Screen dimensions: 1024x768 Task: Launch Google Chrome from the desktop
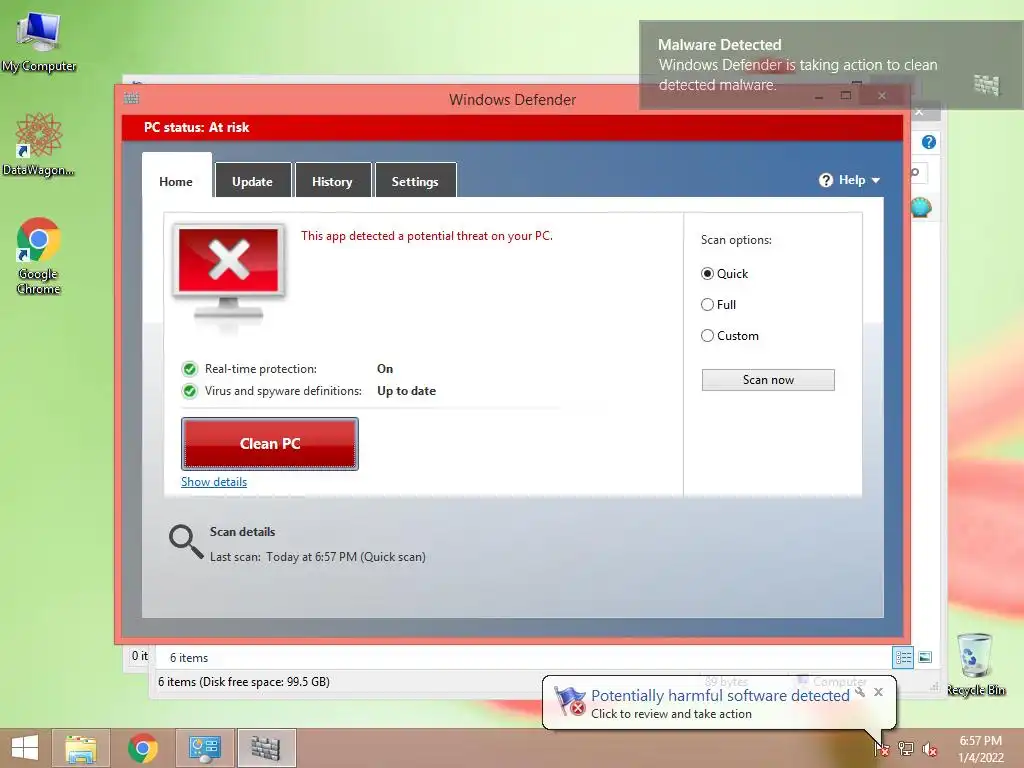(39, 255)
